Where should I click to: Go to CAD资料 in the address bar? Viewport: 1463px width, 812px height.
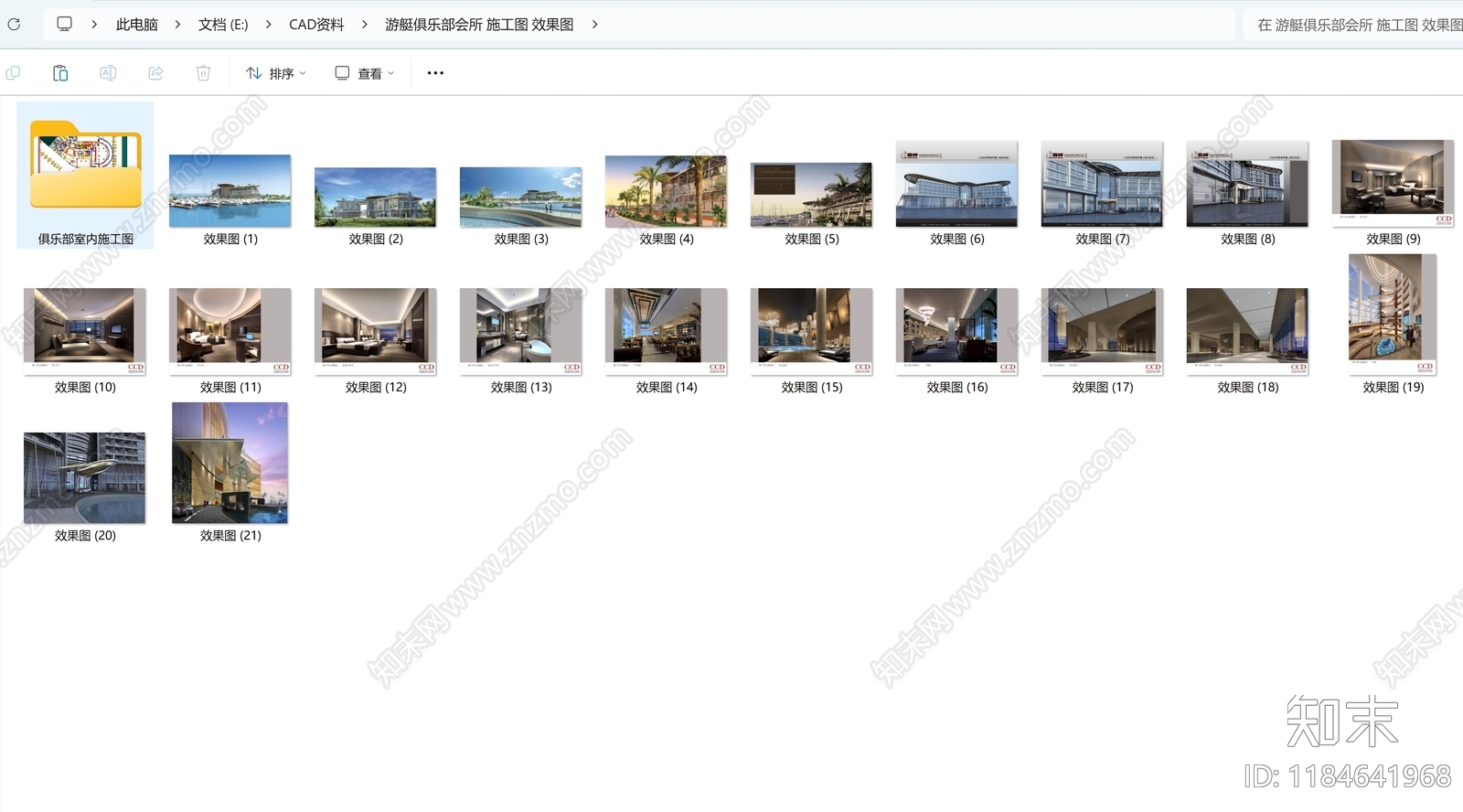pos(316,25)
